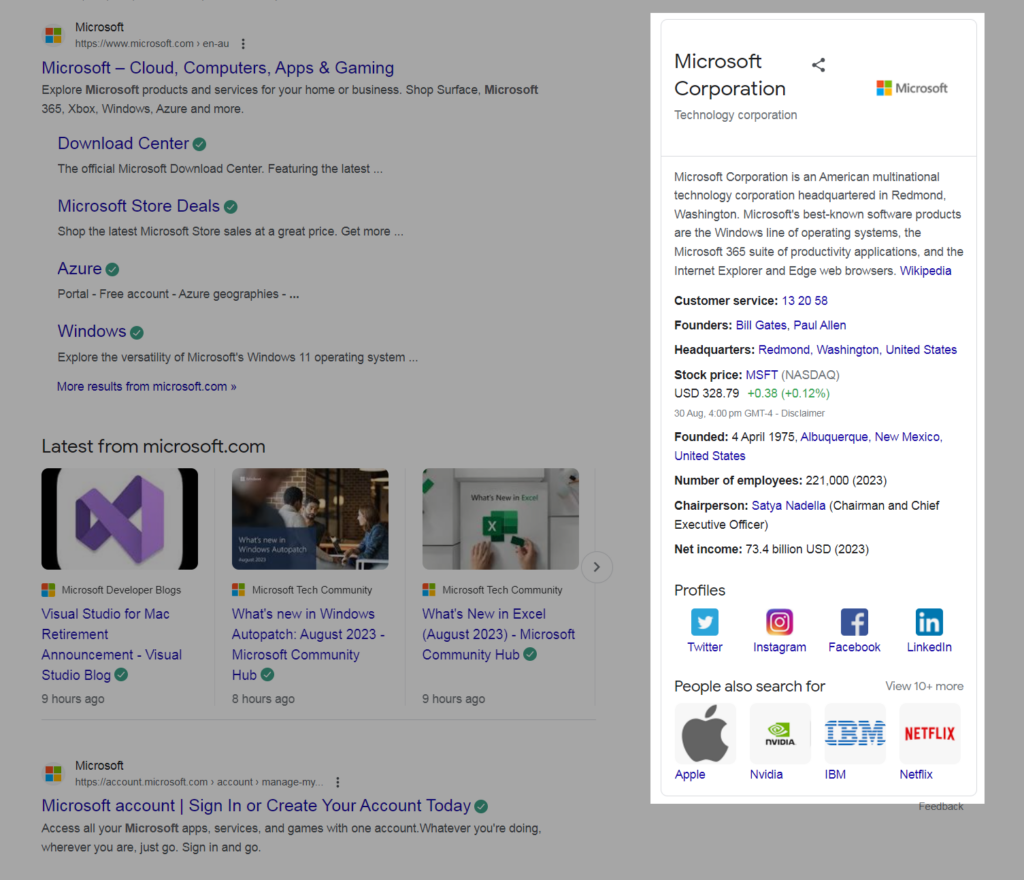This screenshot has height=880, width=1024.
Task: Click customer service number 13 20 58
Action: coord(805,301)
